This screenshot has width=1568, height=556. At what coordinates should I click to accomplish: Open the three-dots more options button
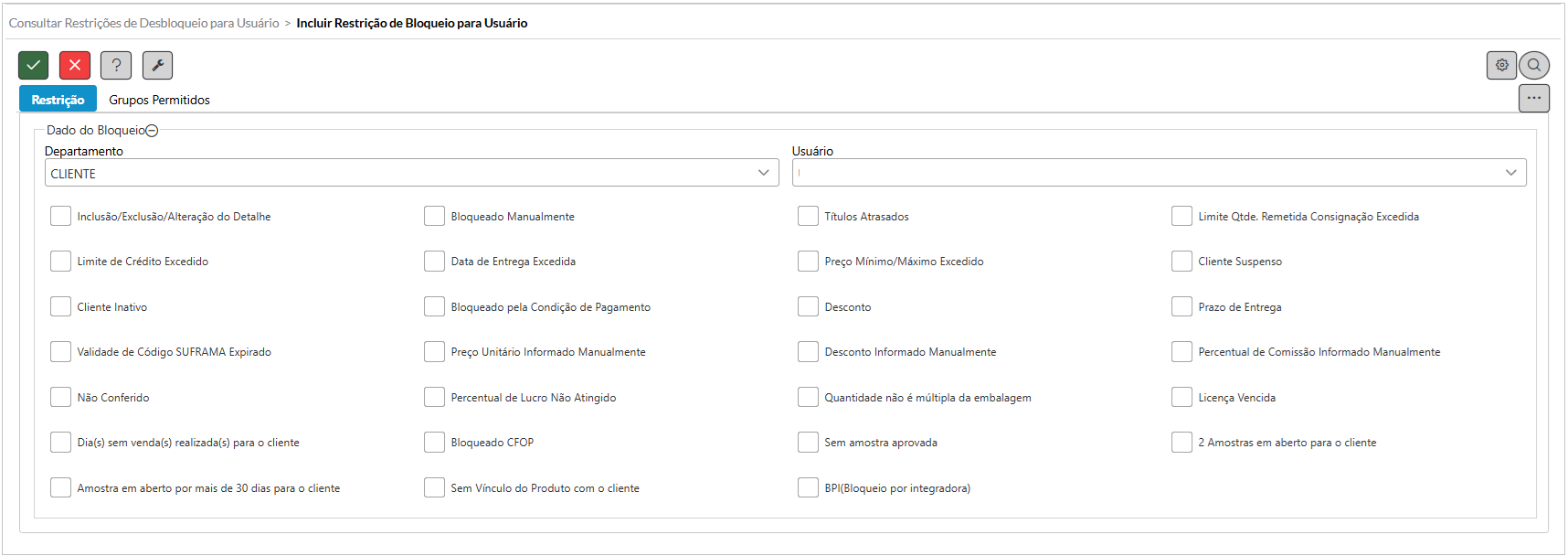pos(1533,98)
